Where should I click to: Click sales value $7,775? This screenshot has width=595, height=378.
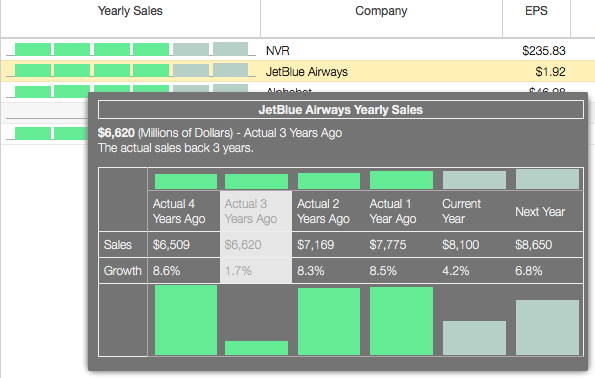(388, 245)
